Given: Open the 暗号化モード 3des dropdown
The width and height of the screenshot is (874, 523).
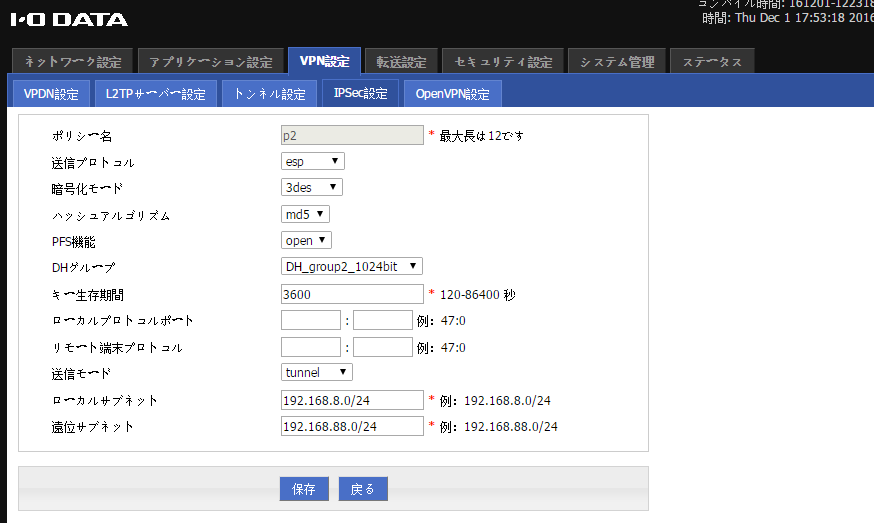Looking at the screenshot, I should click(x=312, y=187).
